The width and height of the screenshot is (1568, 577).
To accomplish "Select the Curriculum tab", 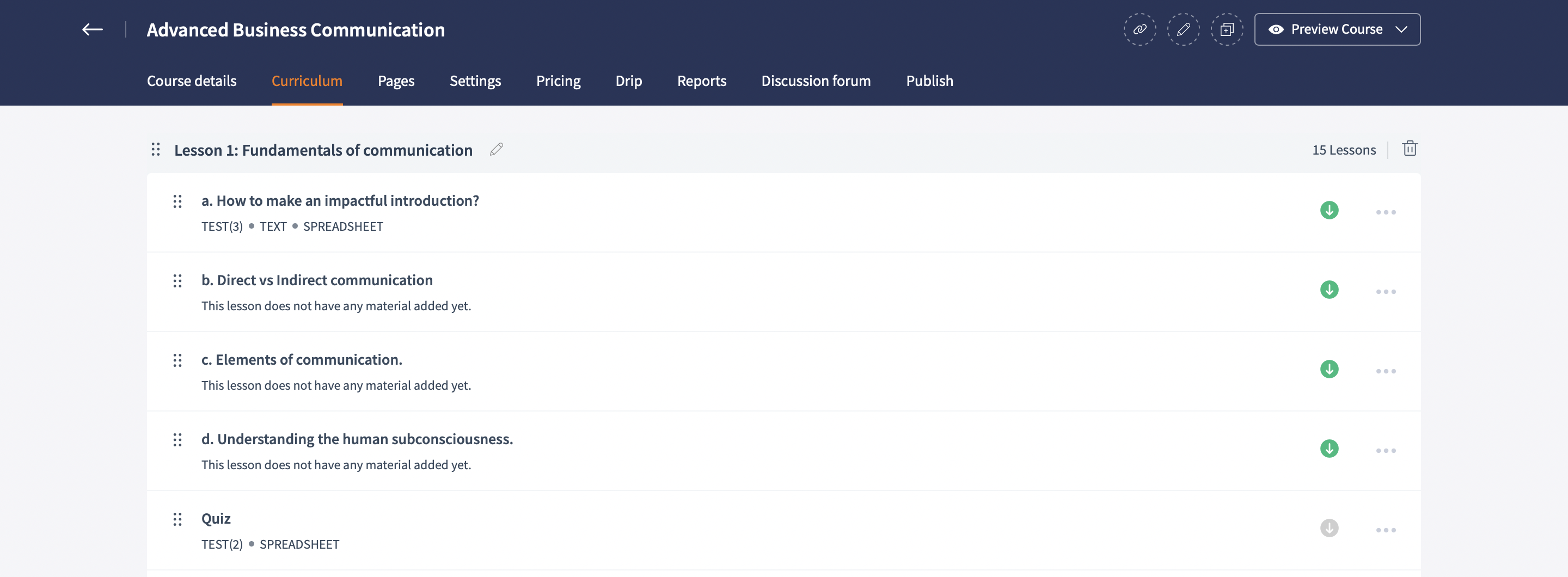I will (x=307, y=81).
